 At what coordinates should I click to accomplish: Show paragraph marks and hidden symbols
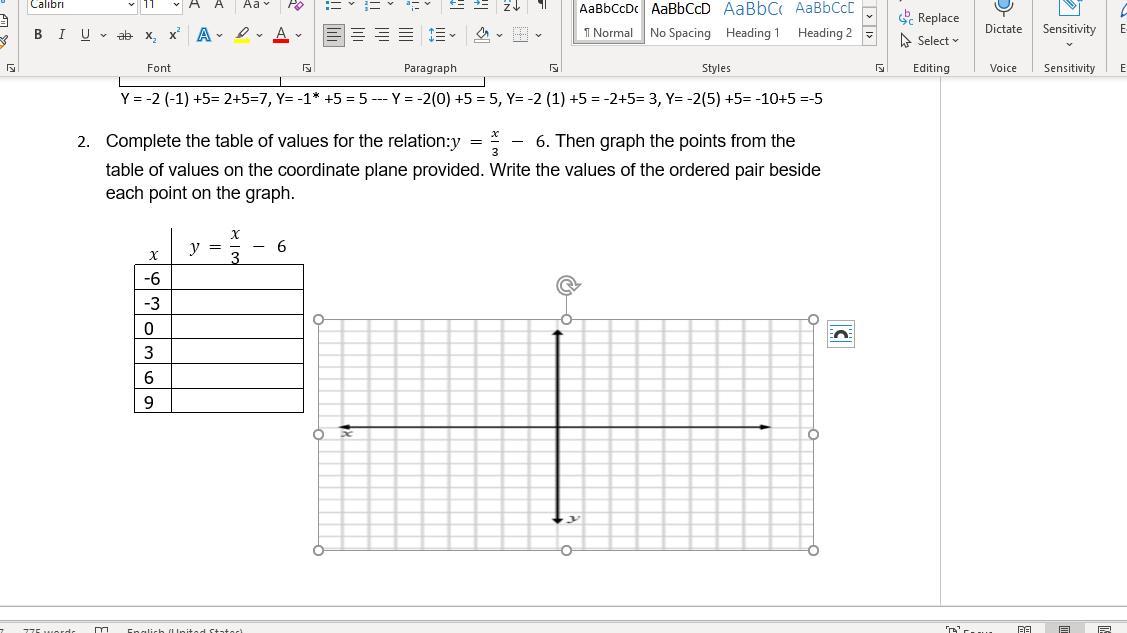[542, 6]
